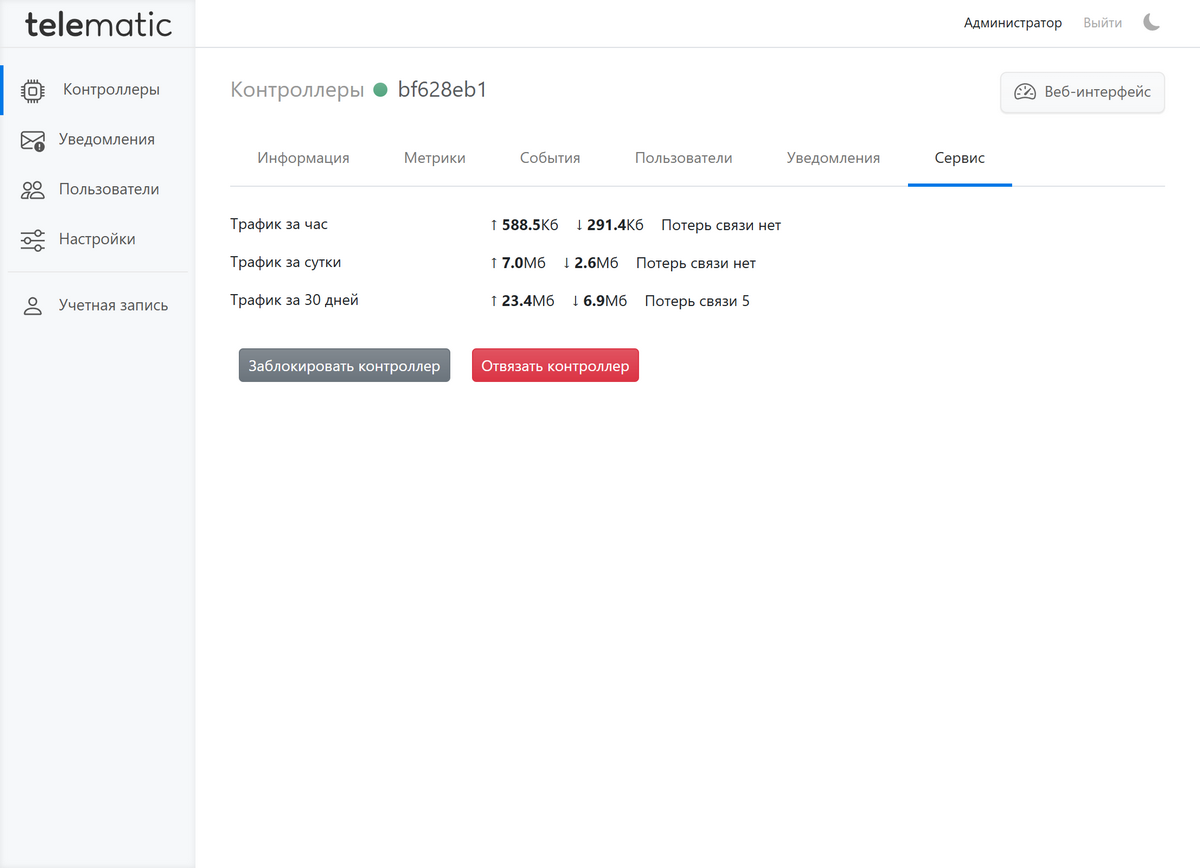Click the Выйти logout link
The width and height of the screenshot is (1200, 868).
[x=1102, y=22]
